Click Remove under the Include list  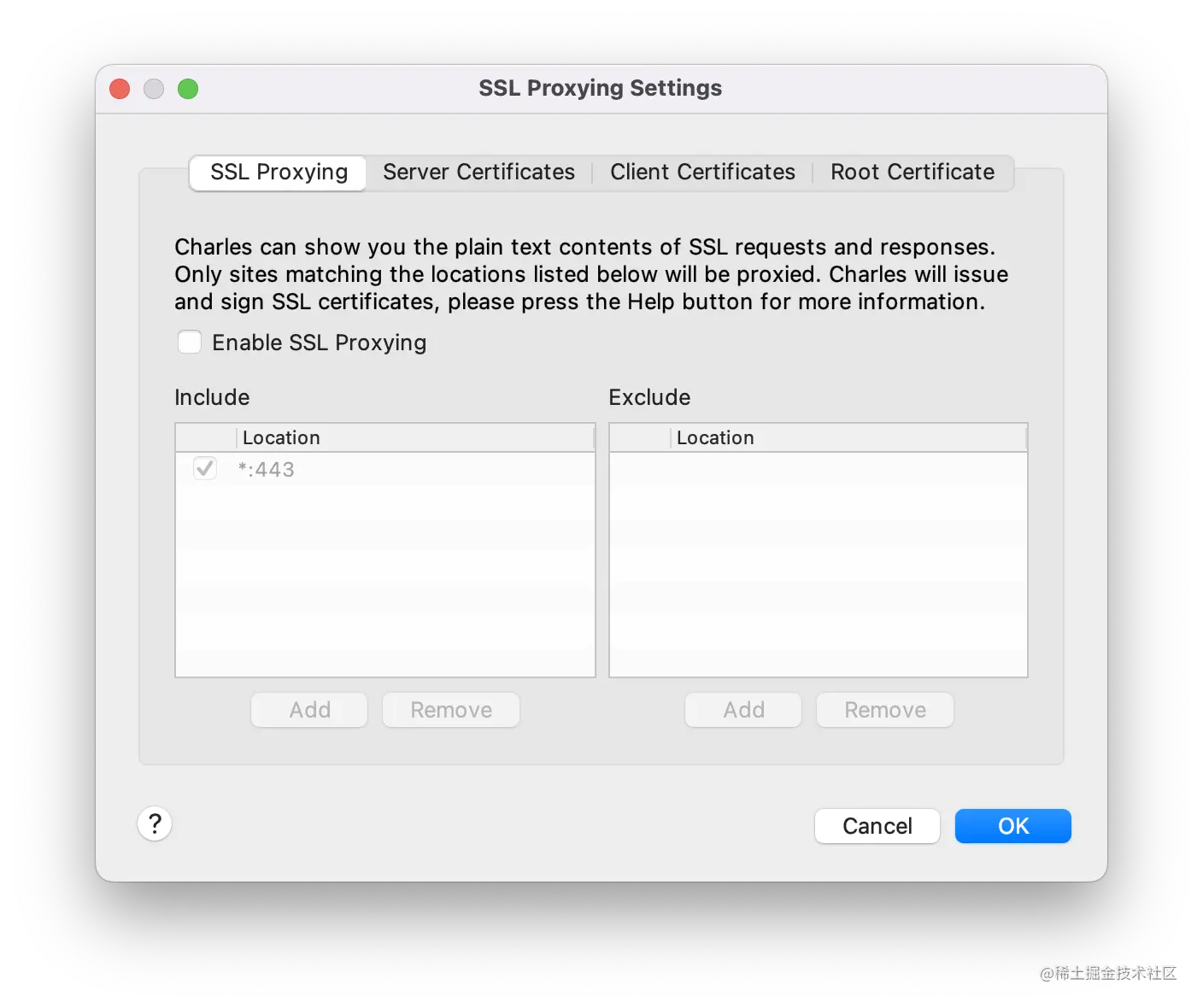(451, 710)
